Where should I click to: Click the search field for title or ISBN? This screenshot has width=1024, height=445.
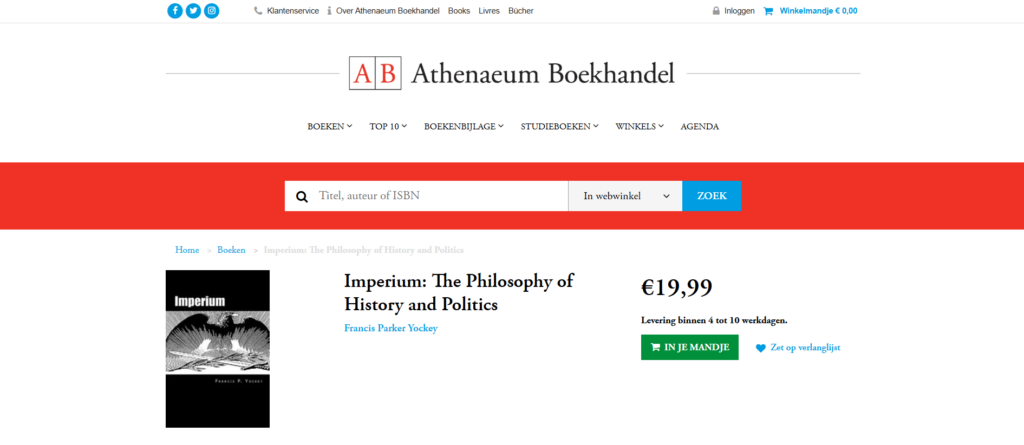tap(440, 196)
